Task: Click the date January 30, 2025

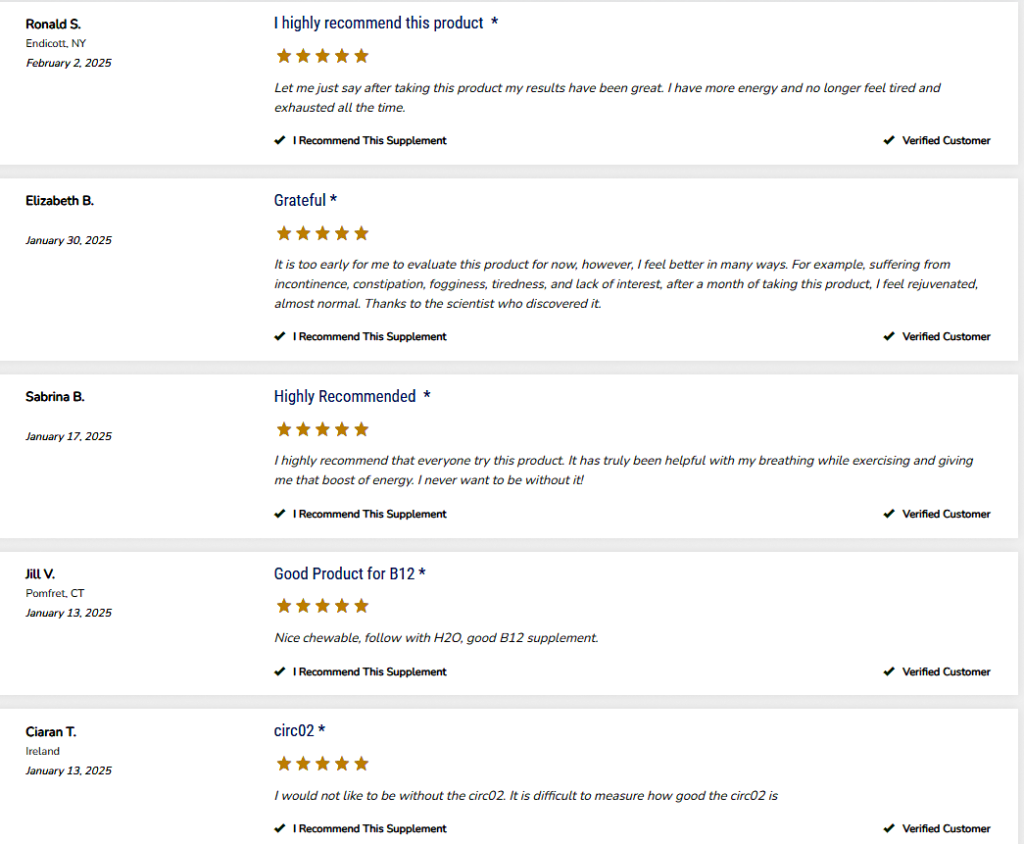Action: point(69,240)
